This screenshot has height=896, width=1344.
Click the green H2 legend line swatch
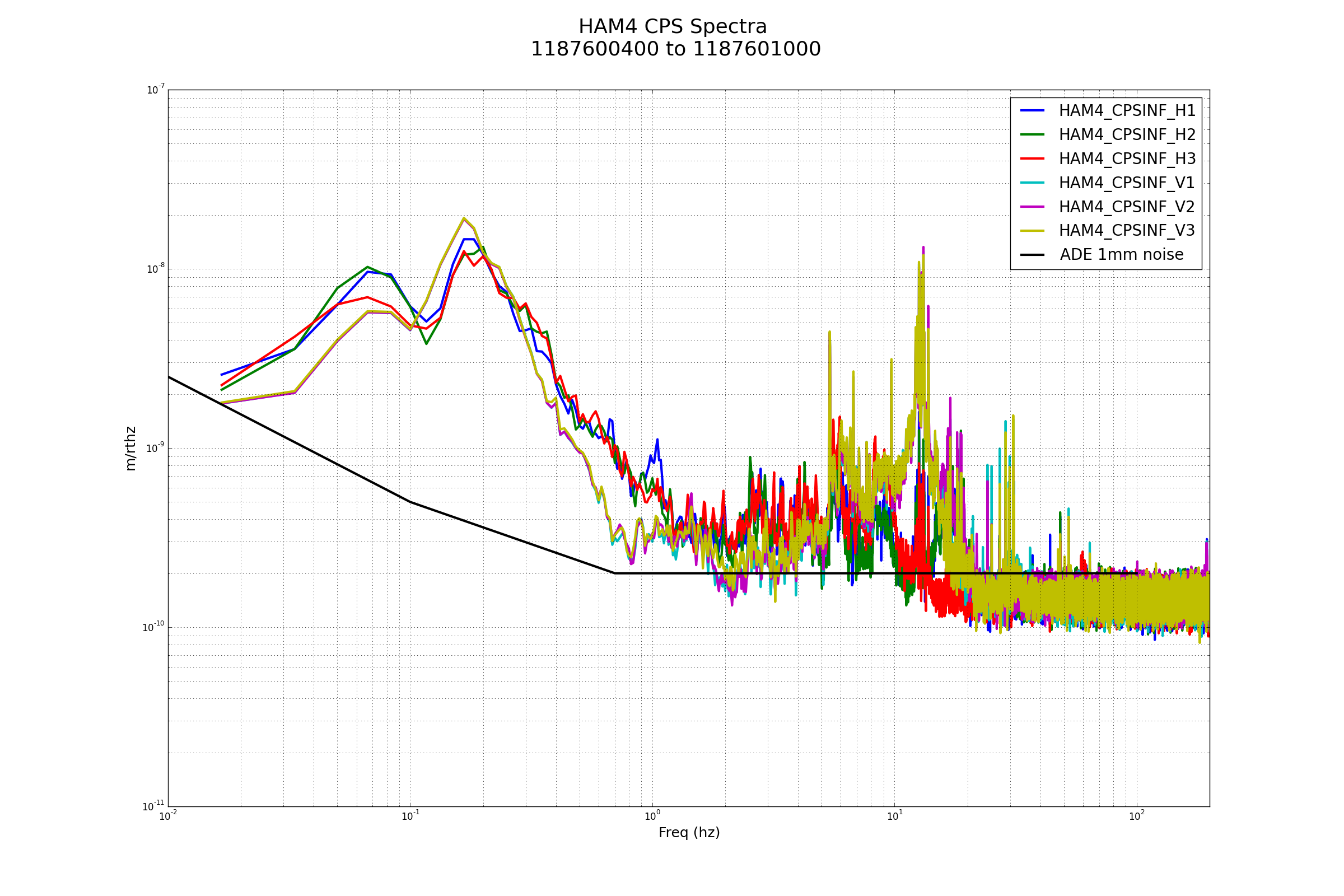pyautogui.click(x=1032, y=134)
